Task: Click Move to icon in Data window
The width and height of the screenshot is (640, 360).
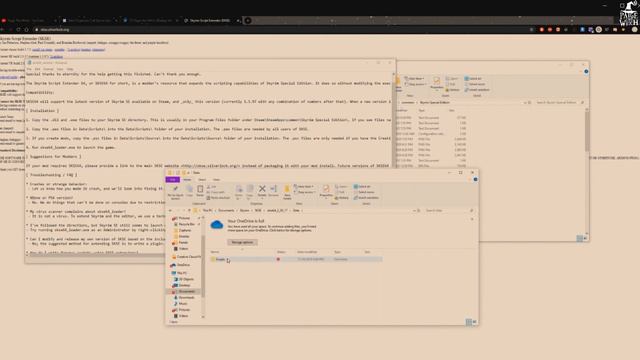Action: (239, 191)
